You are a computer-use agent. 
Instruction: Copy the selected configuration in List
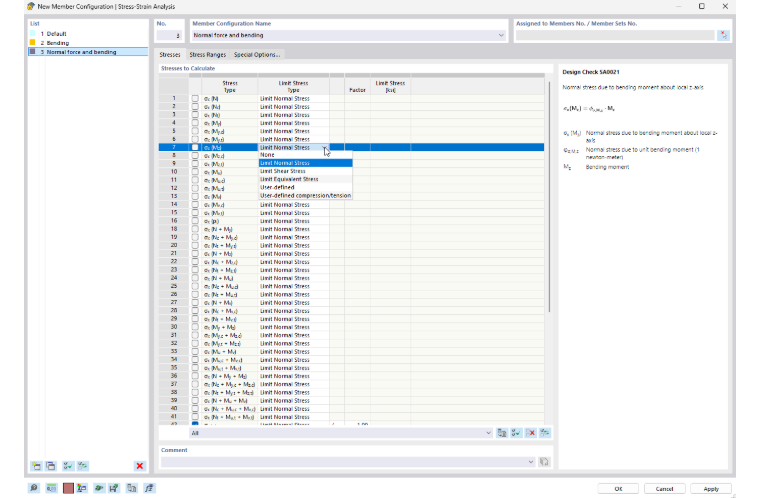pyautogui.click(x=51, y=466)
